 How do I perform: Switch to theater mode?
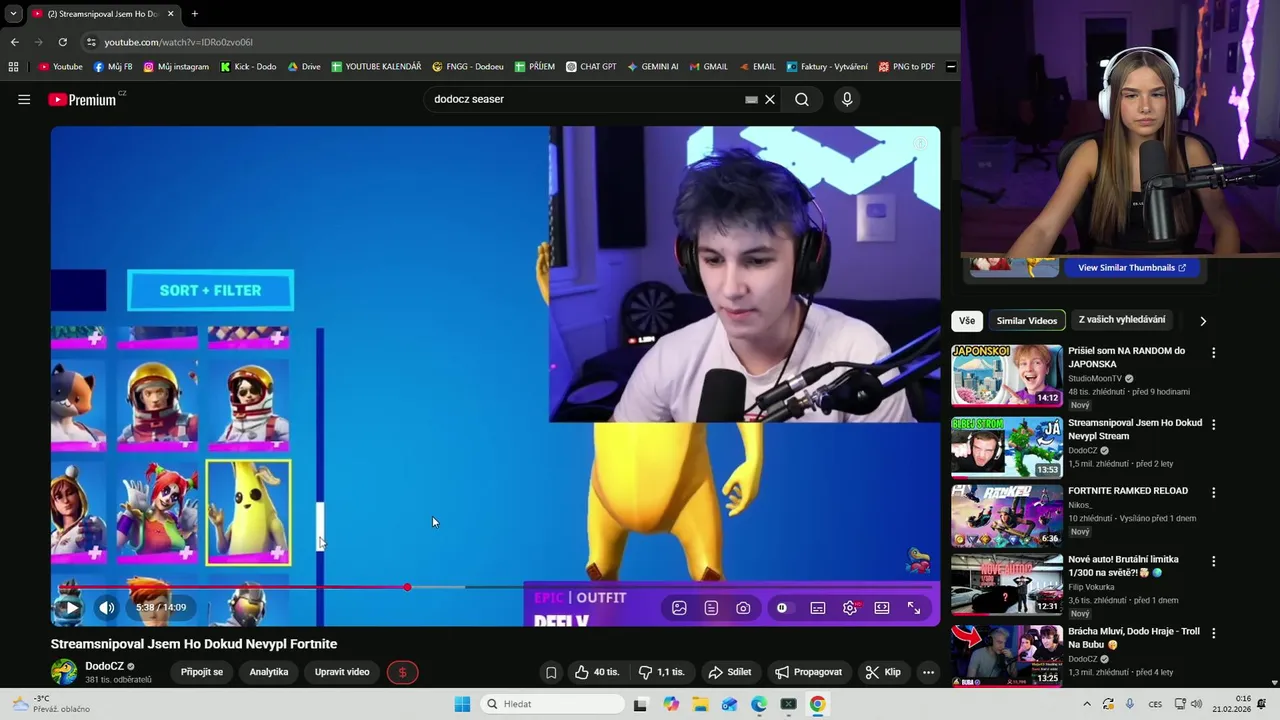pos(882,607)
